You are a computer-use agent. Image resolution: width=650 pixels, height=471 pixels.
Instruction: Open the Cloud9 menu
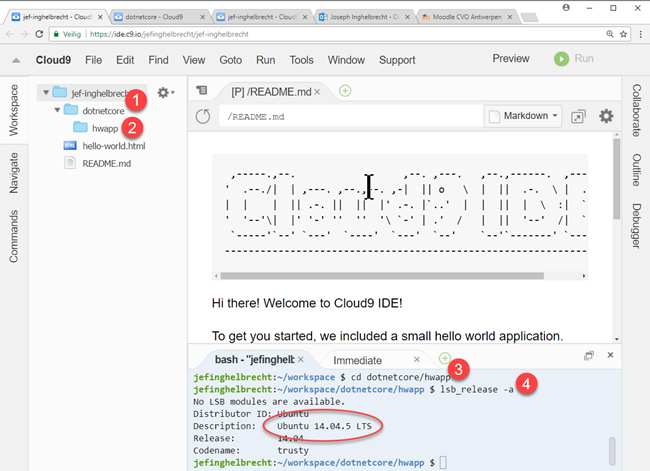coord(53,60)
